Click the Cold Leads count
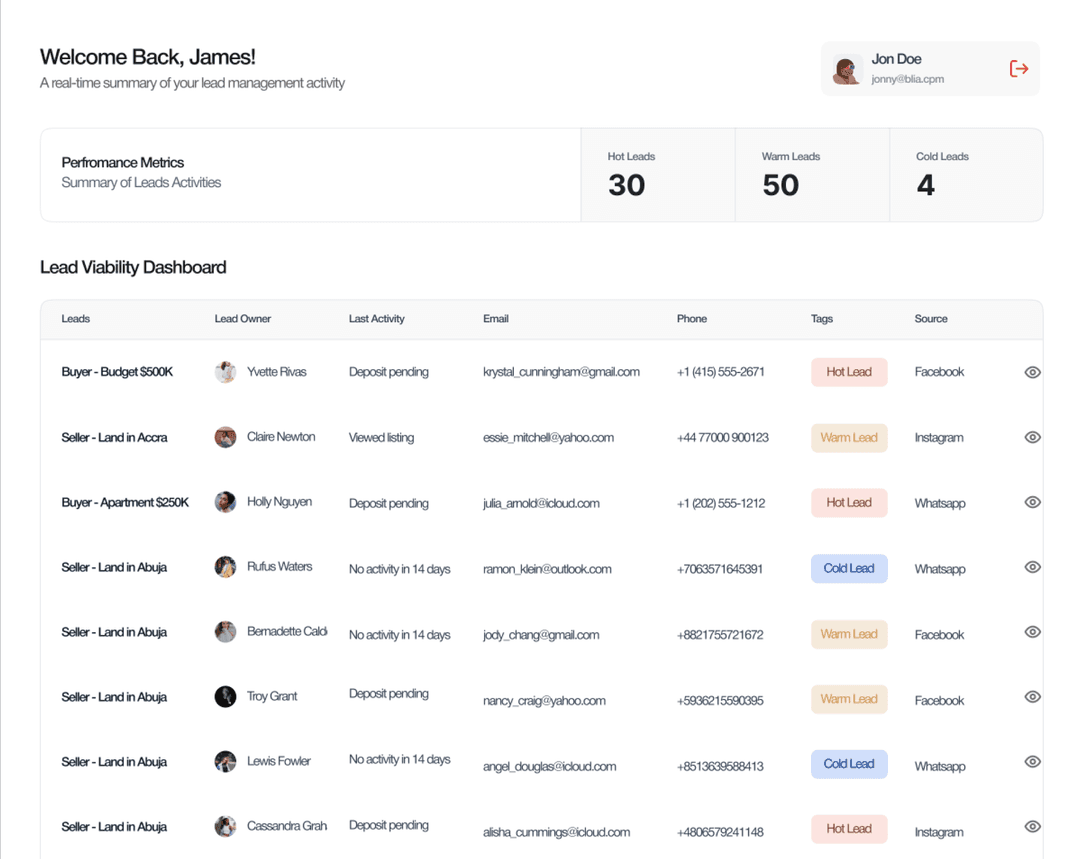The image size is (1080, 859). tap(925, 185)
